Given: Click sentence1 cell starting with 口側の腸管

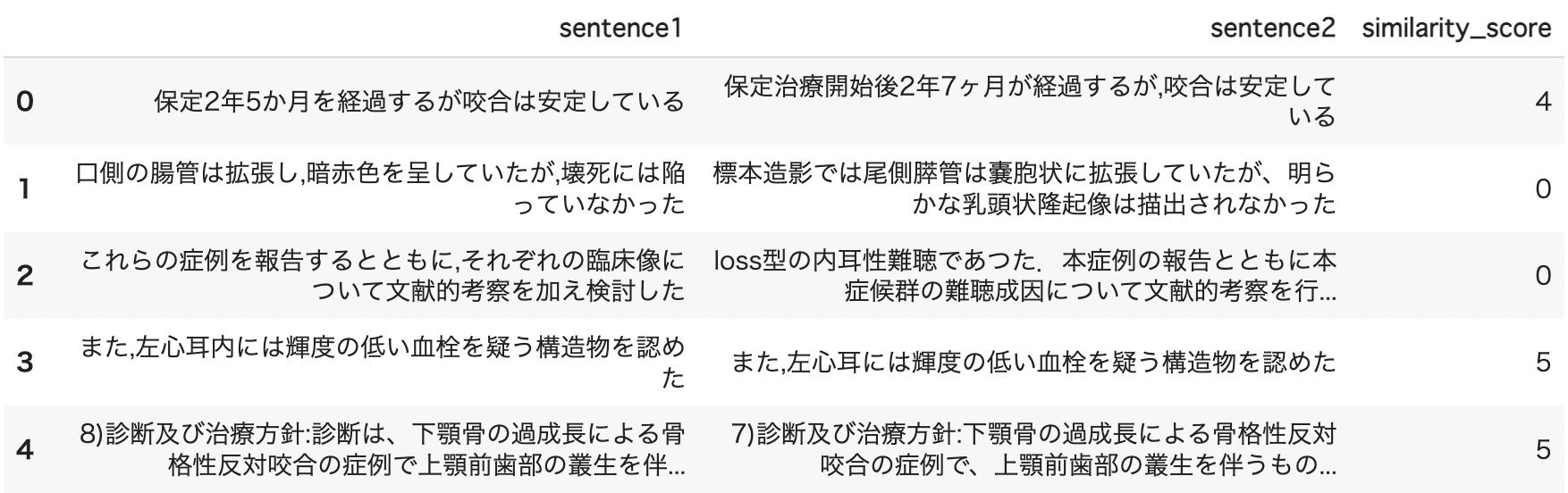Looking at the screenshot, I should tap(381, 188).
